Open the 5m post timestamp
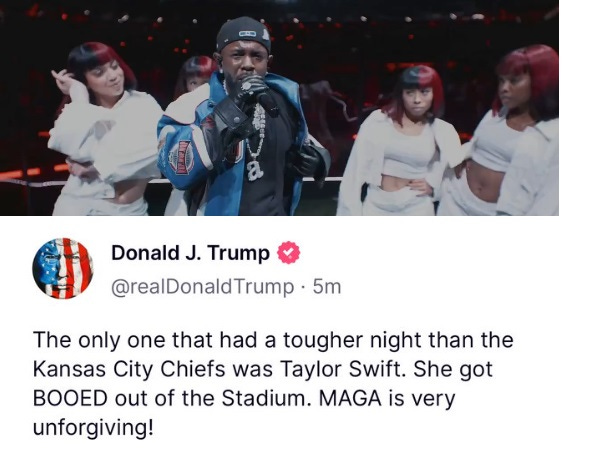This screenshot has height=474, width=589. click(x=327, y=287)
